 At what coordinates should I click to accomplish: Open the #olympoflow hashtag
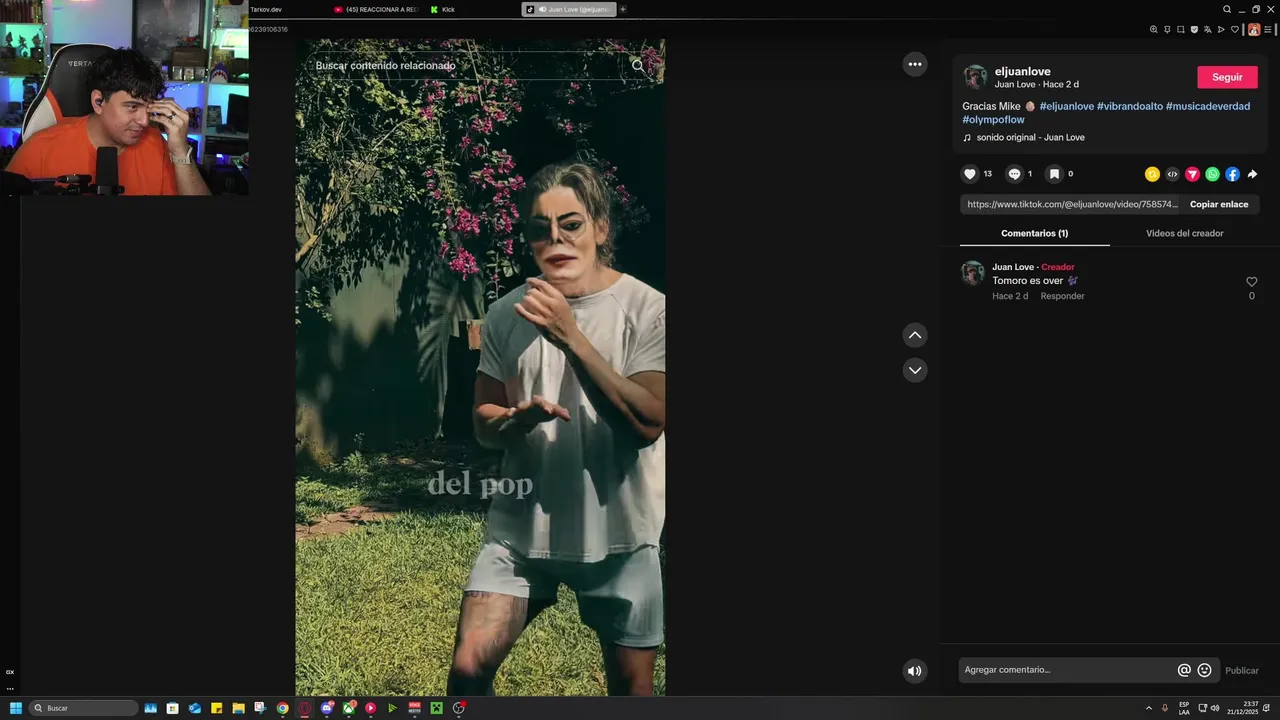point(993,120)
